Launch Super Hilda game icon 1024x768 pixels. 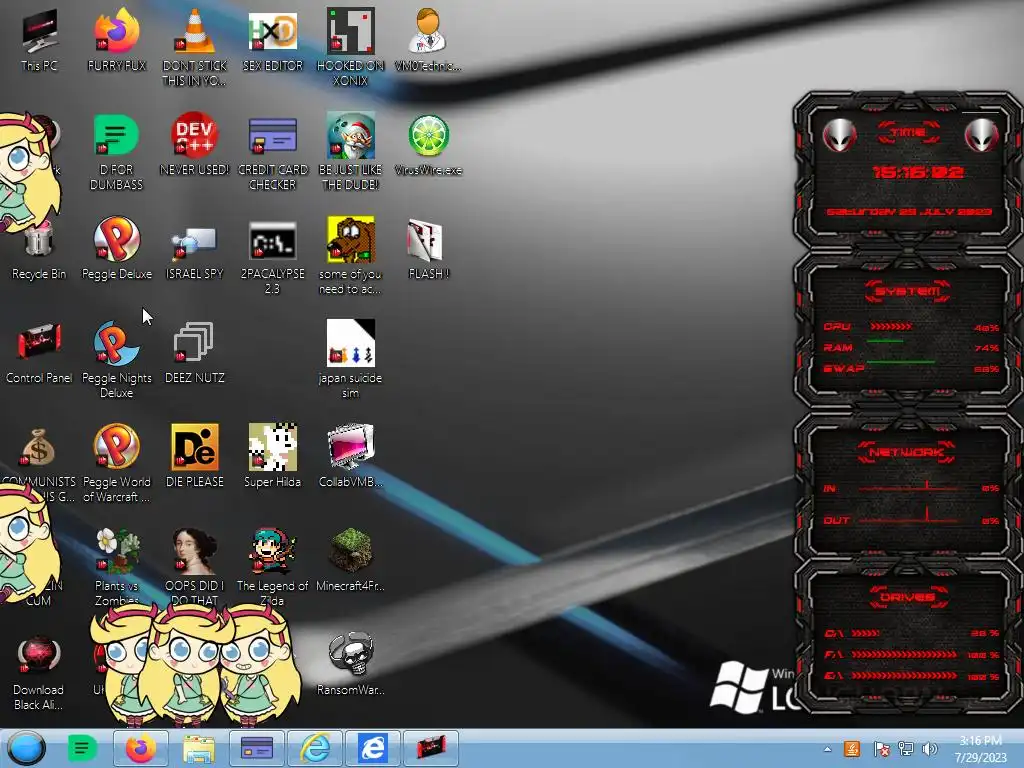(x=272, y=456)
